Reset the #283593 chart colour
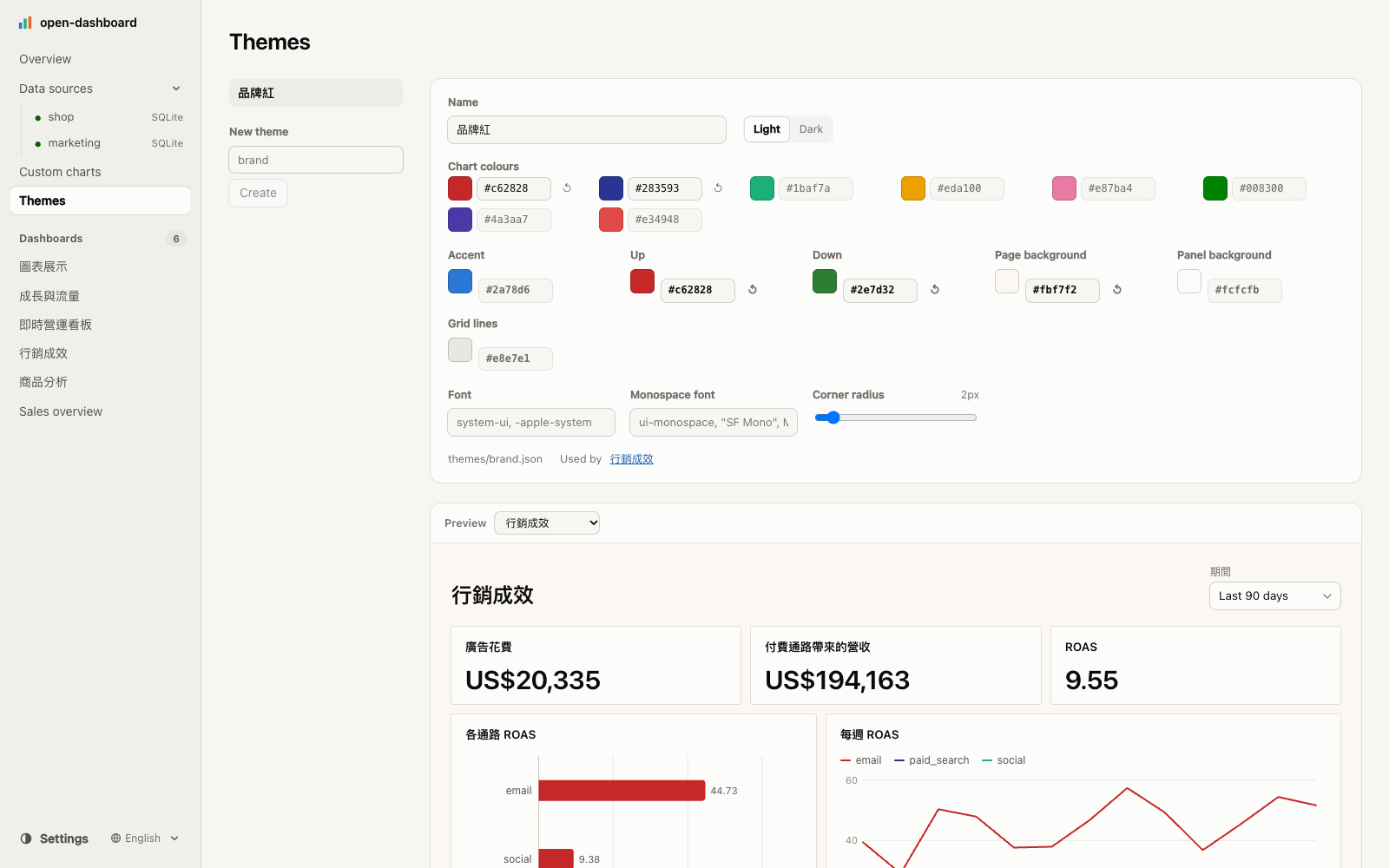1389x868 pixels. 718,188
